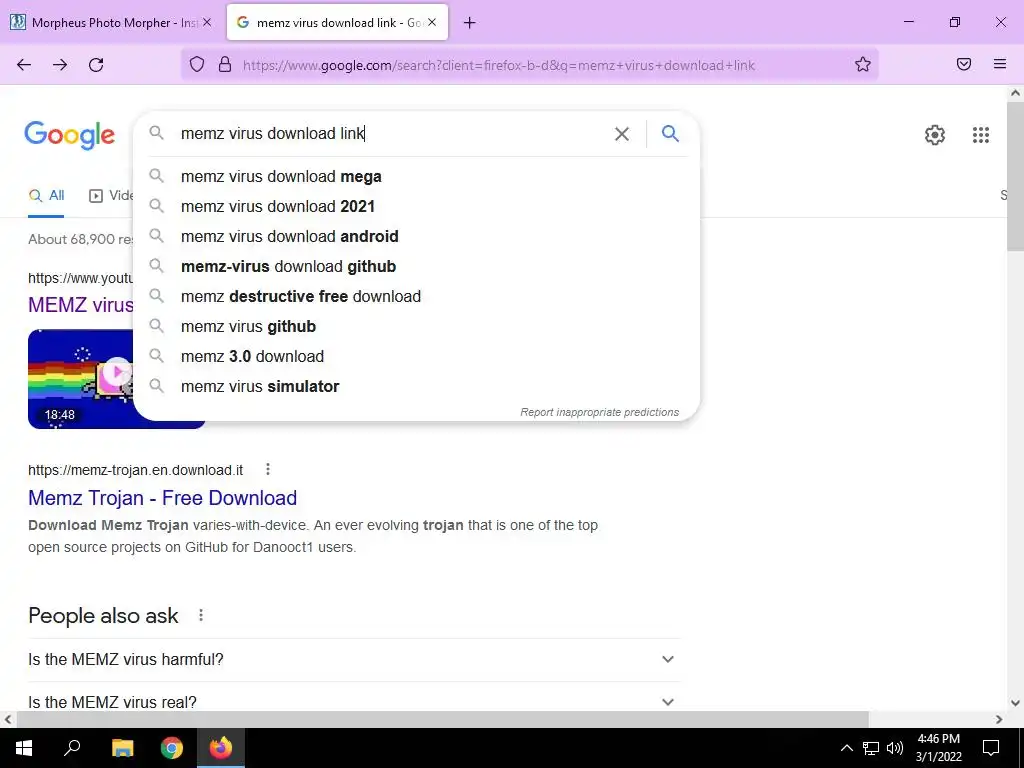
Task: Reload the current page
Action: (x=96, y=65)
